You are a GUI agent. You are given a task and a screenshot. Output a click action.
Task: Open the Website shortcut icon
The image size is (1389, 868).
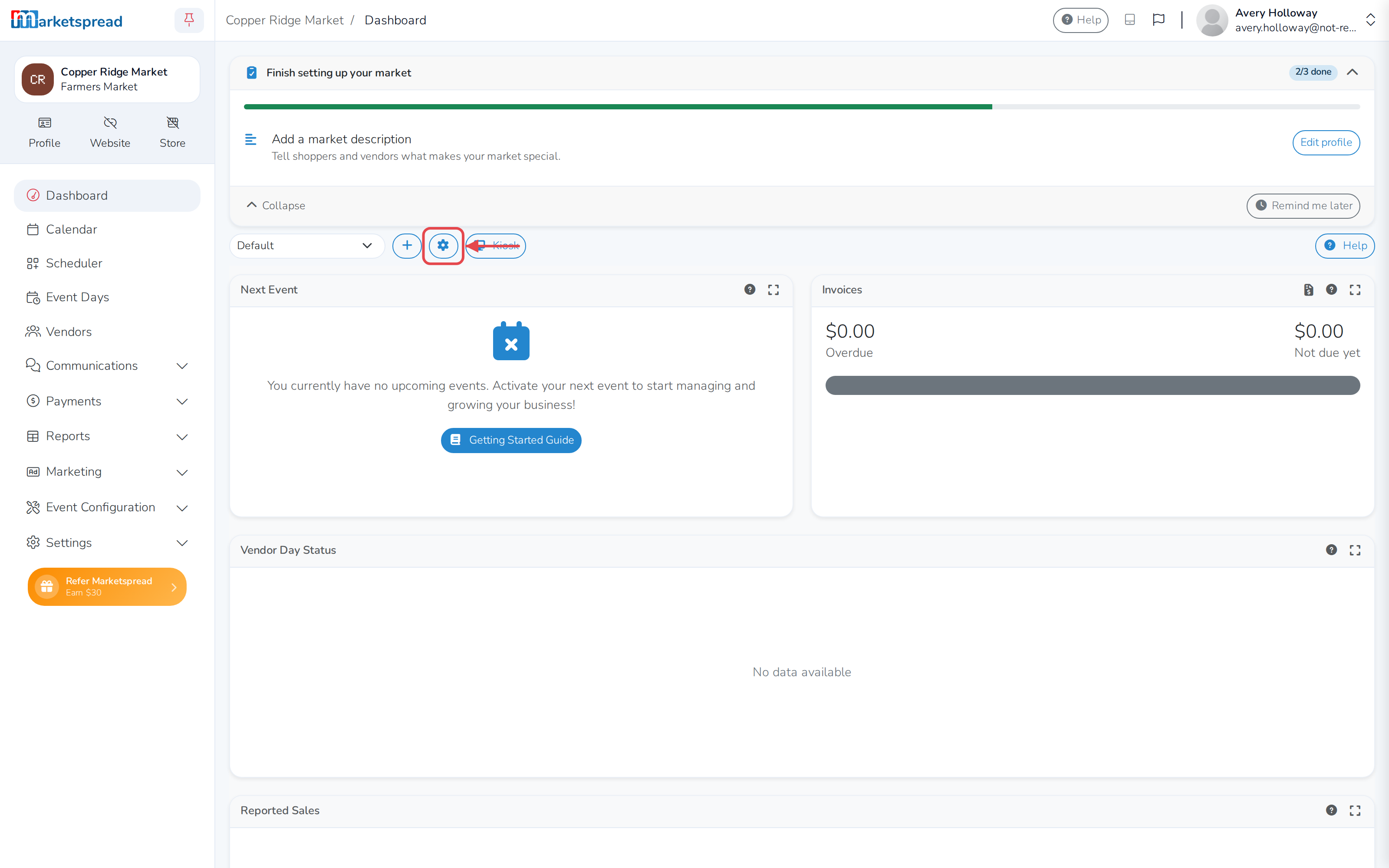(110, 132)
